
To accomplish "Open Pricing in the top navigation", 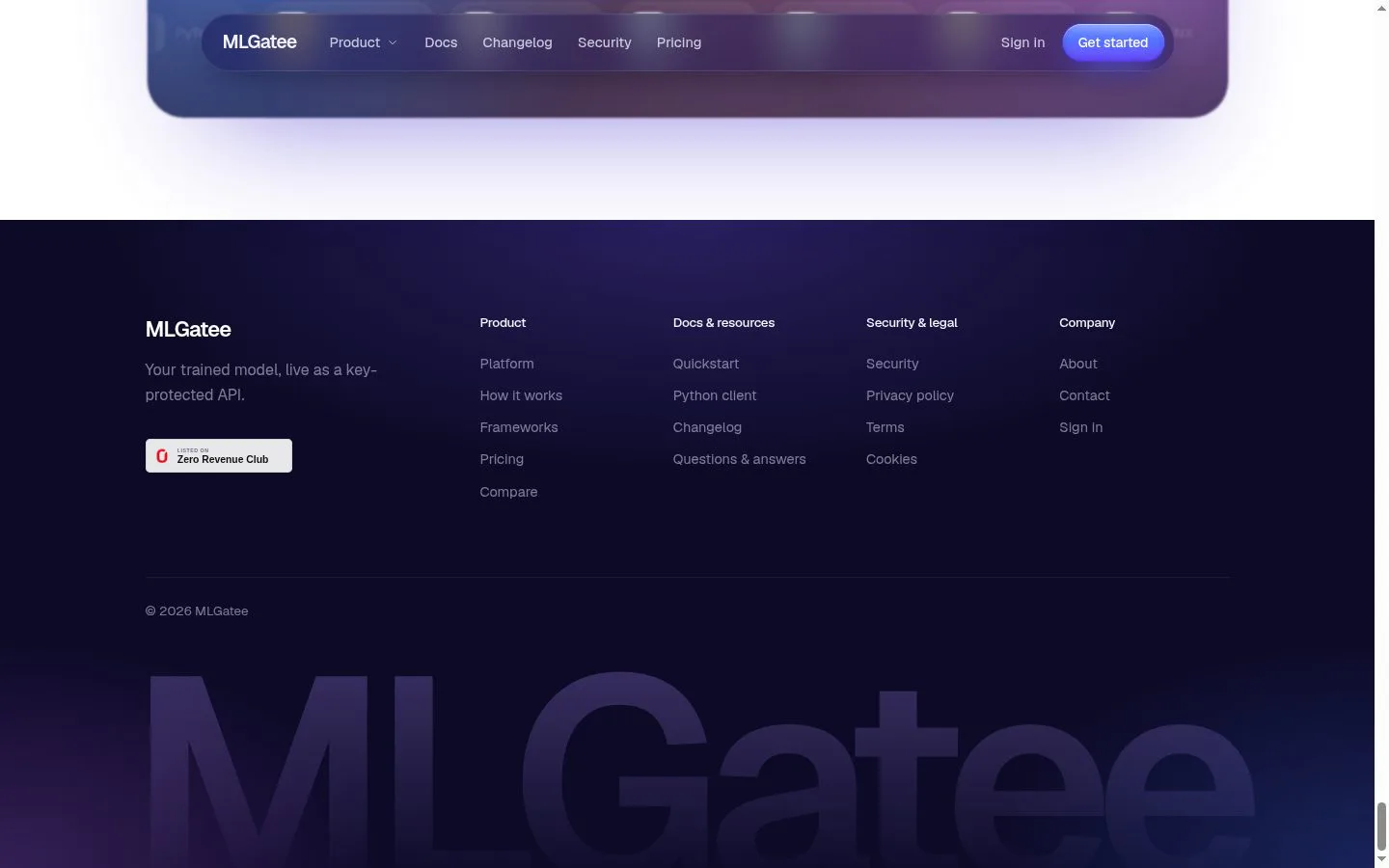I will tap(679, 42).
